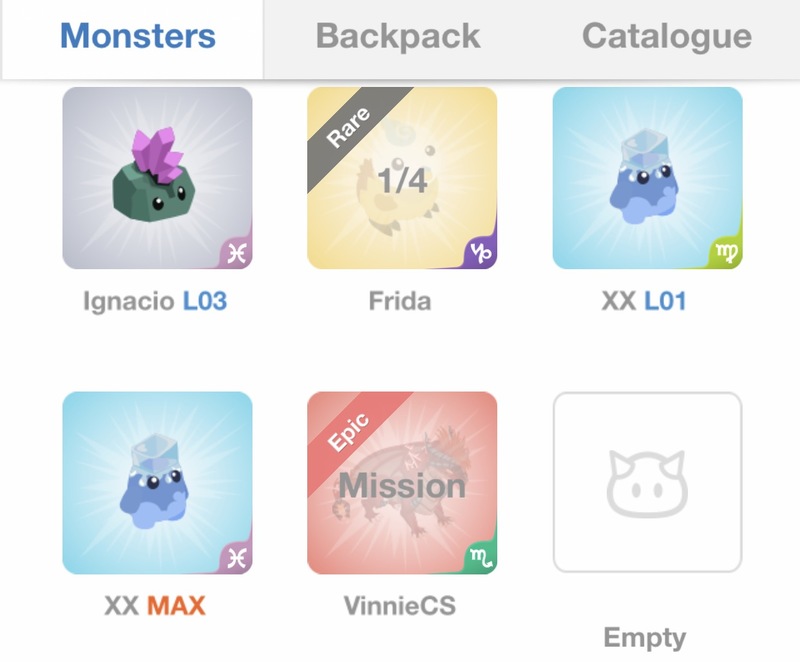Switch to the Monsters tab
800x662 pixels.
pos(138,36)
